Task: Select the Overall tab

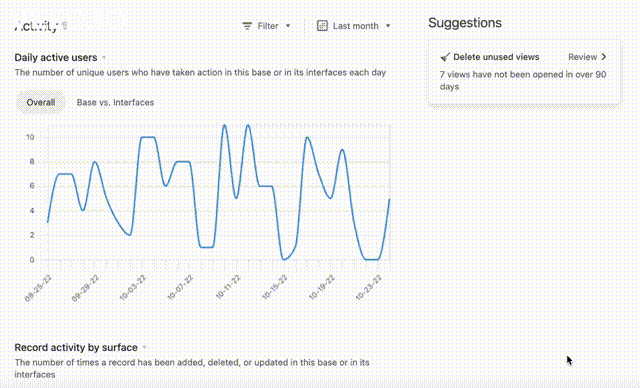Action: click(x=41, y=102)
